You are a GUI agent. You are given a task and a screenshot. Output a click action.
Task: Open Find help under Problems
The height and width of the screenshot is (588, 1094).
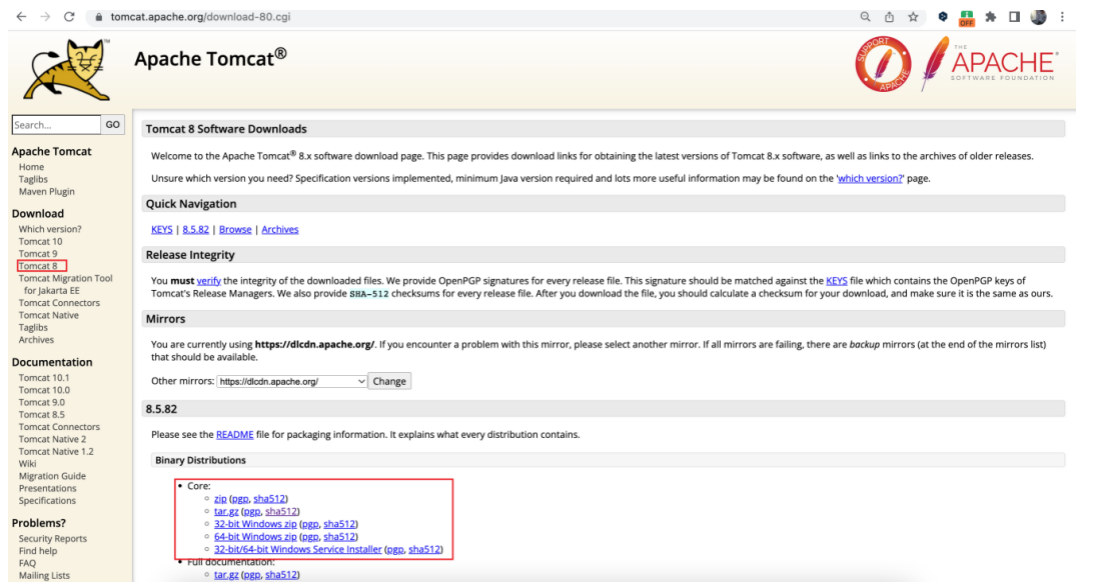point(38,551)
